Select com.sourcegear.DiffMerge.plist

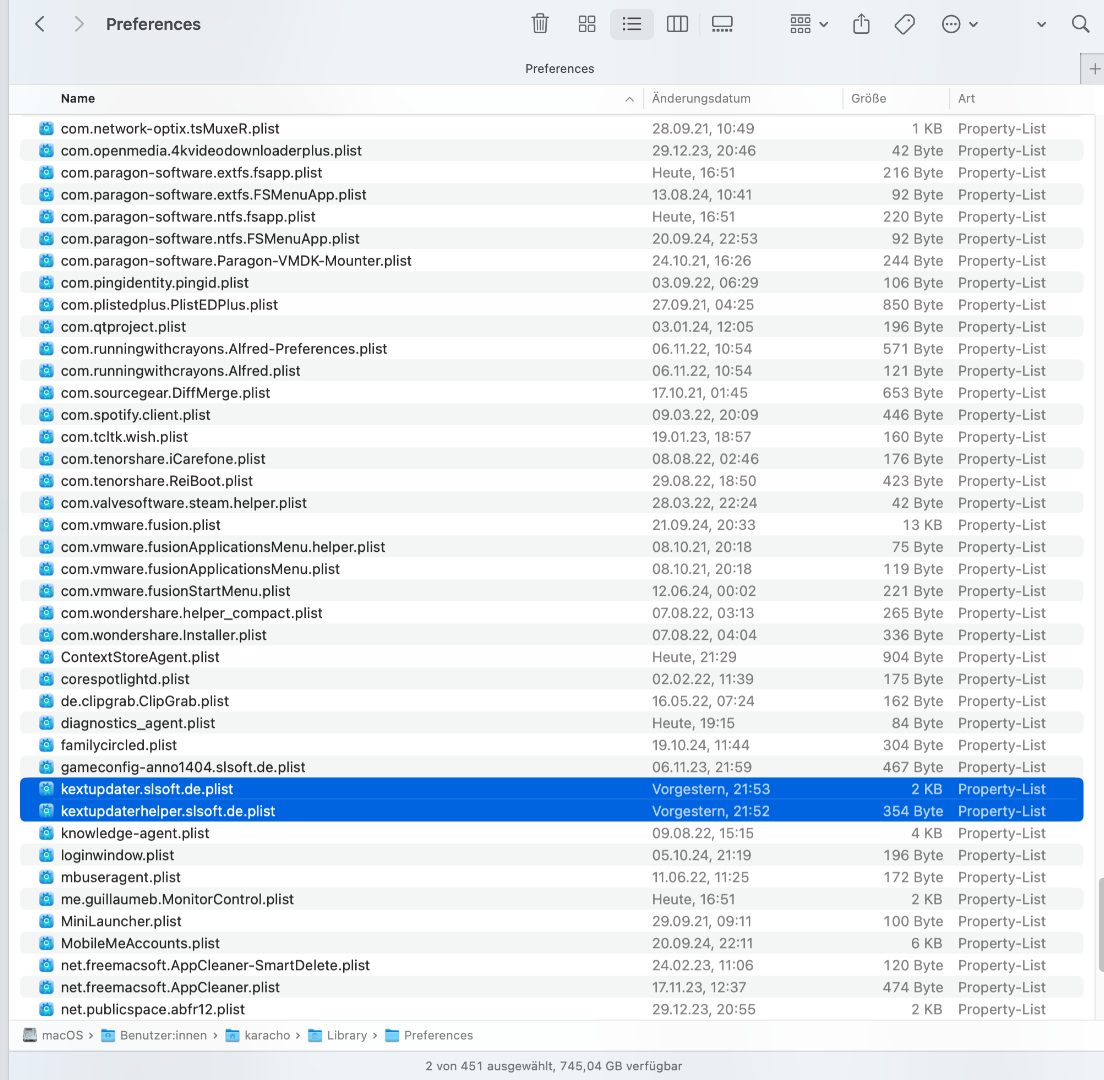coord(551,393)
